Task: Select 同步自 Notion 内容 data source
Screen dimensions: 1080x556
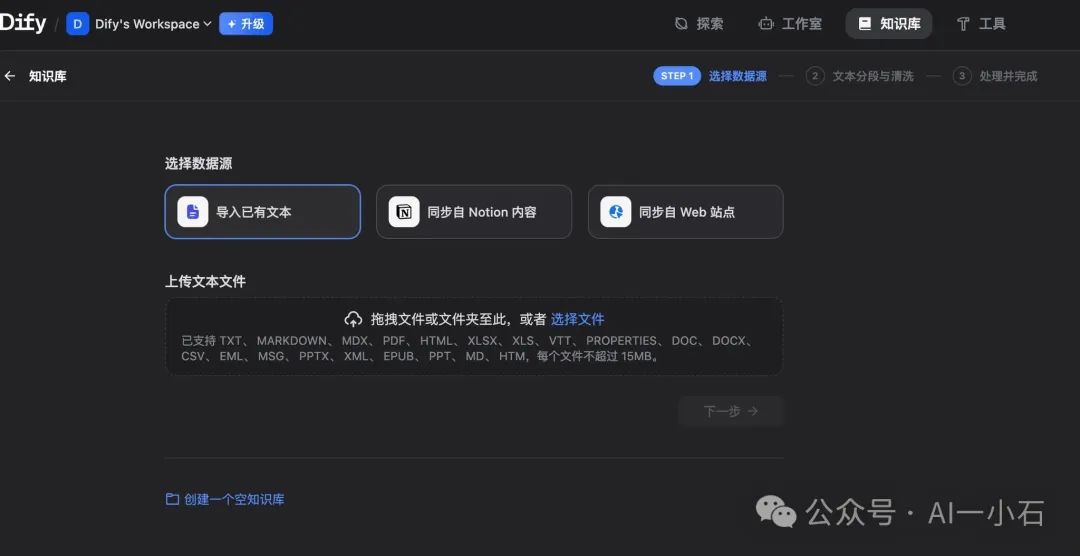Action: (474, 212)
